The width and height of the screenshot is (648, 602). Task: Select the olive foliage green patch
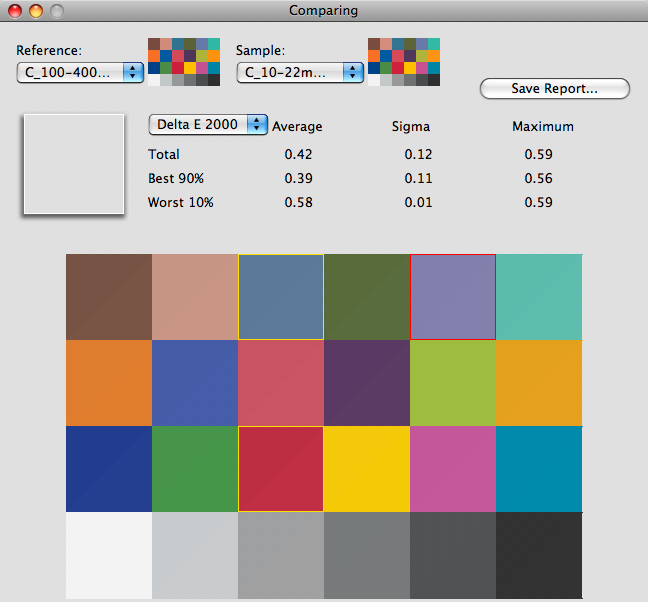pyautogui.click(x=367, y=297)
